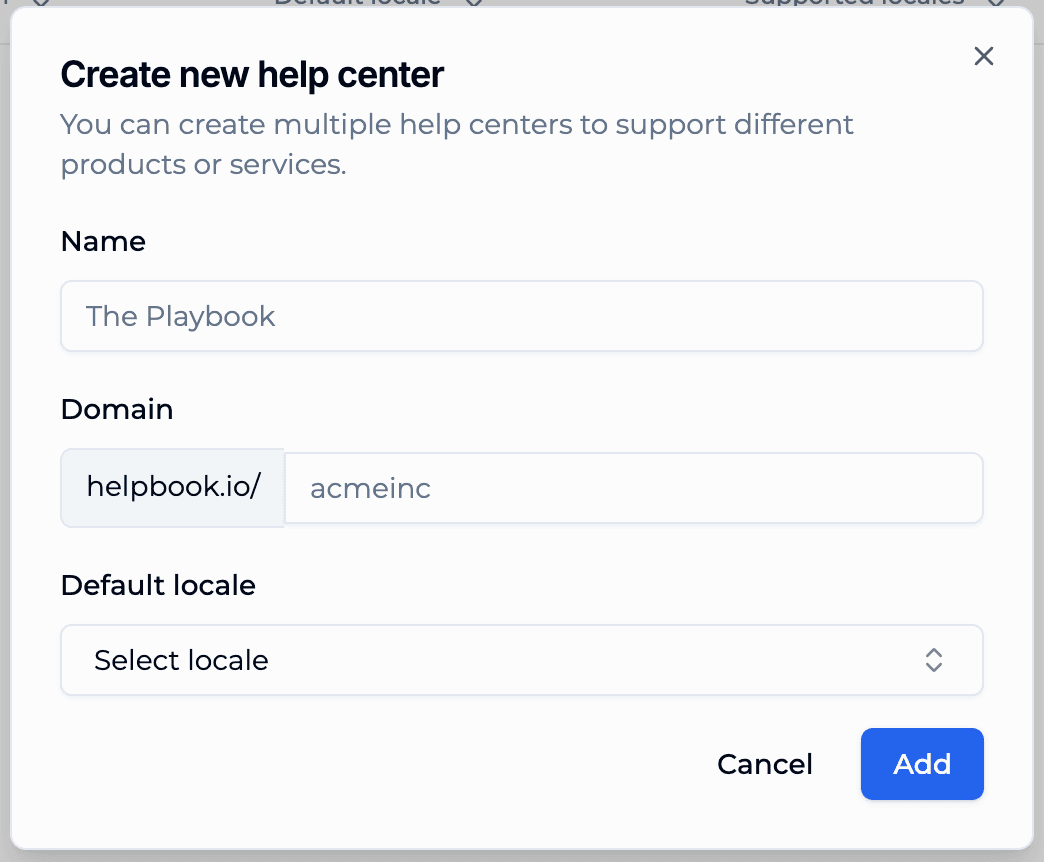The height and width of the screenshot is (862, 1044).
Task: Click the dialog description about multiple help centers
Action: (x=457, y=125)
